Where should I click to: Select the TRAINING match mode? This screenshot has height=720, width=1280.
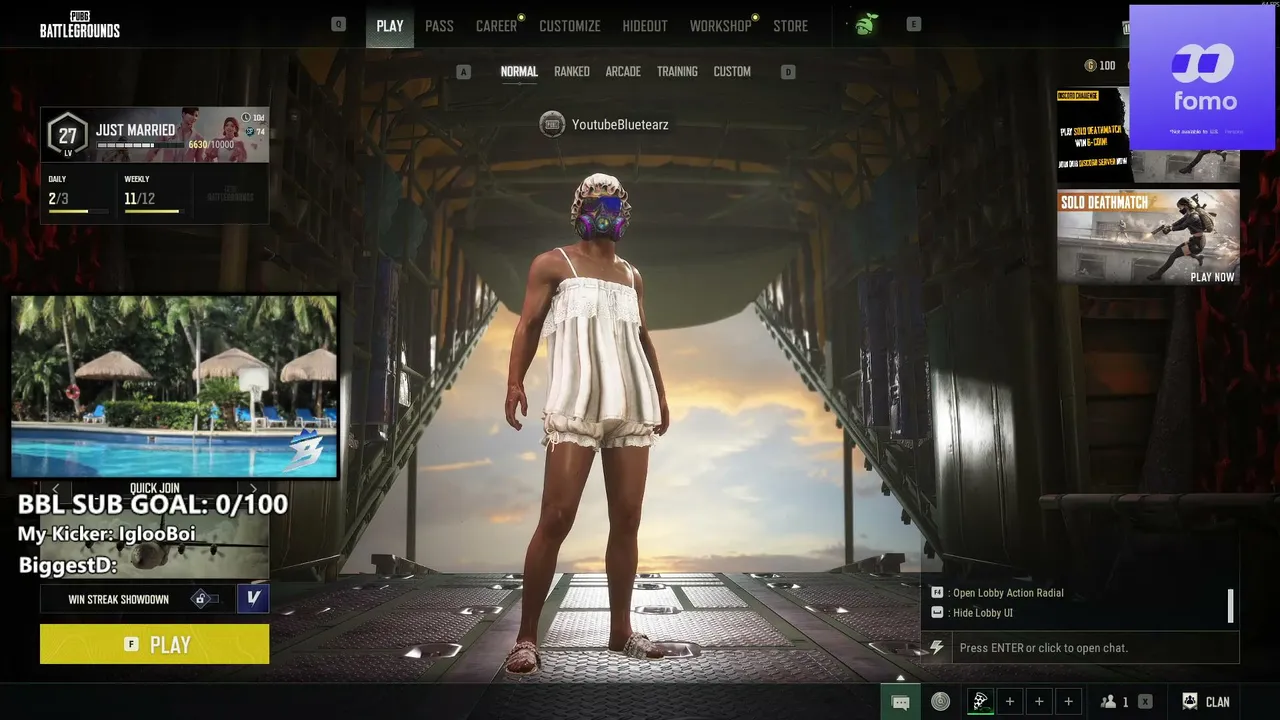677,72
